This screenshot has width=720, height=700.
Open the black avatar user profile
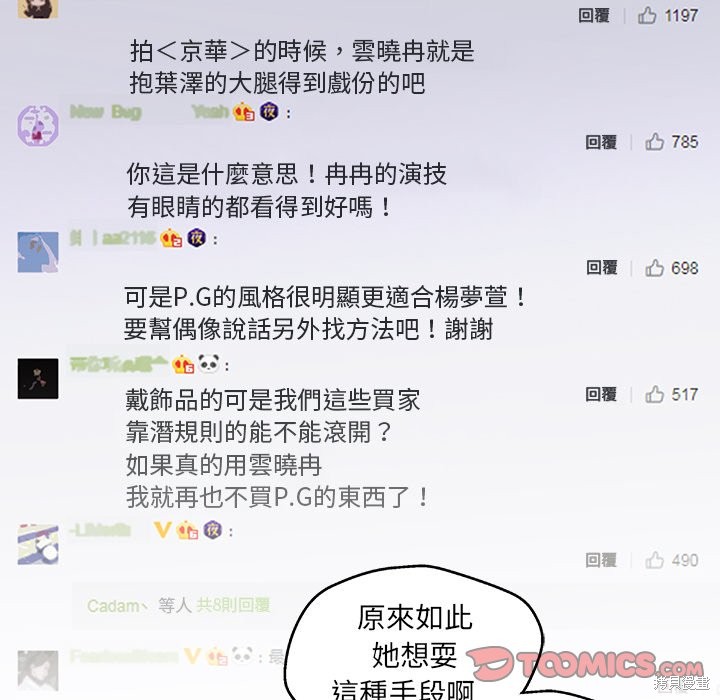[38, 378]
